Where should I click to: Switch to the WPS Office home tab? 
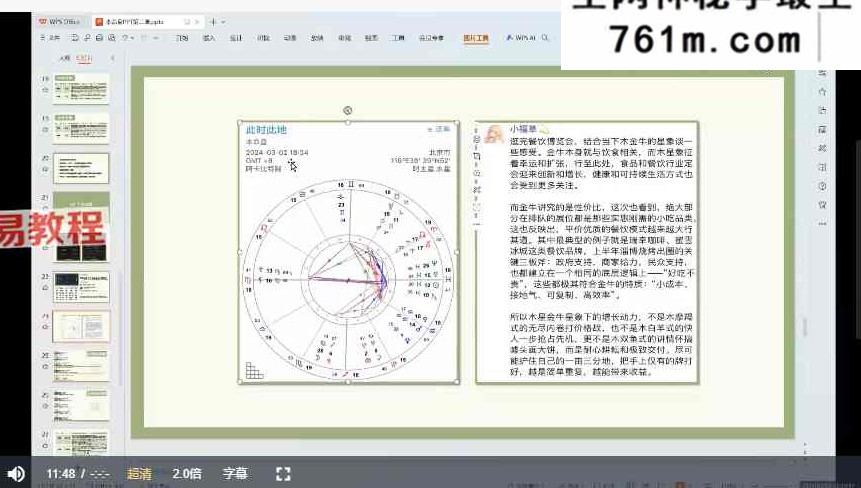tap(59, 22)
